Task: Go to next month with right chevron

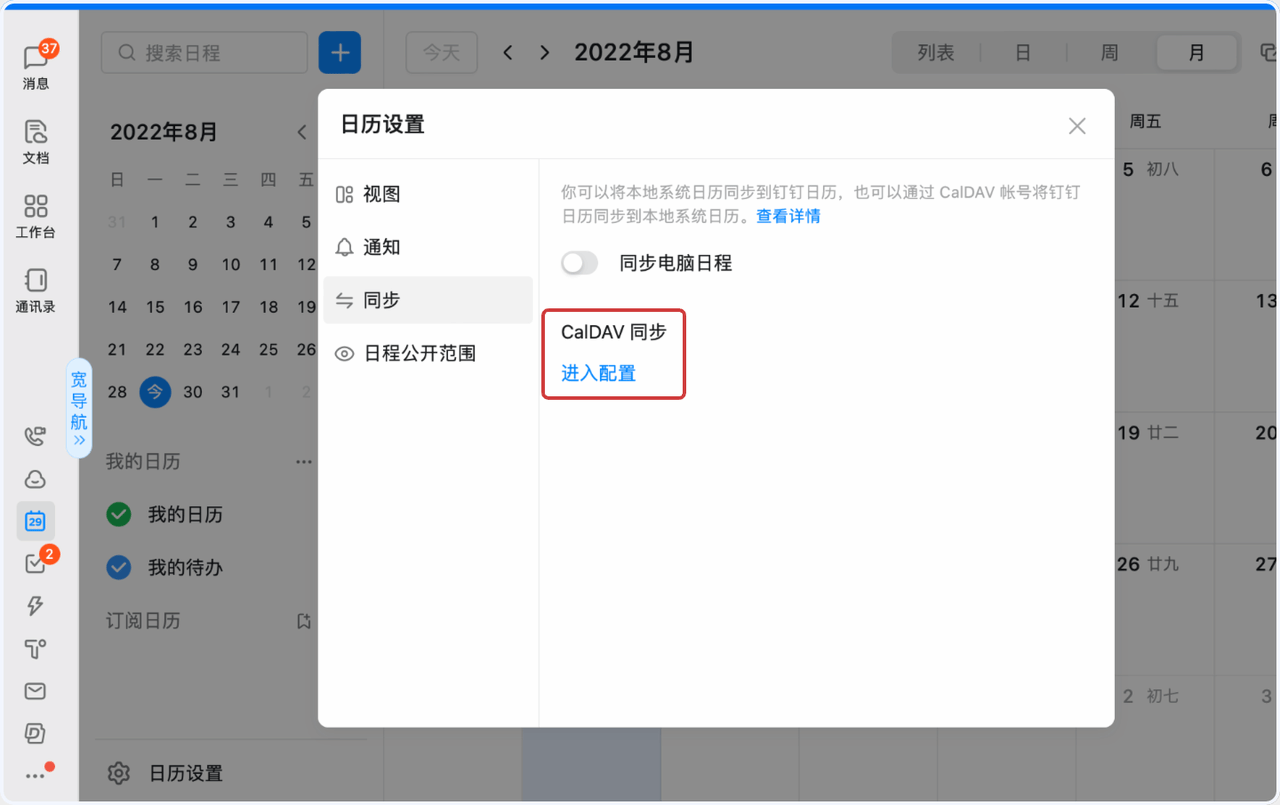Action: coord(544,53)
